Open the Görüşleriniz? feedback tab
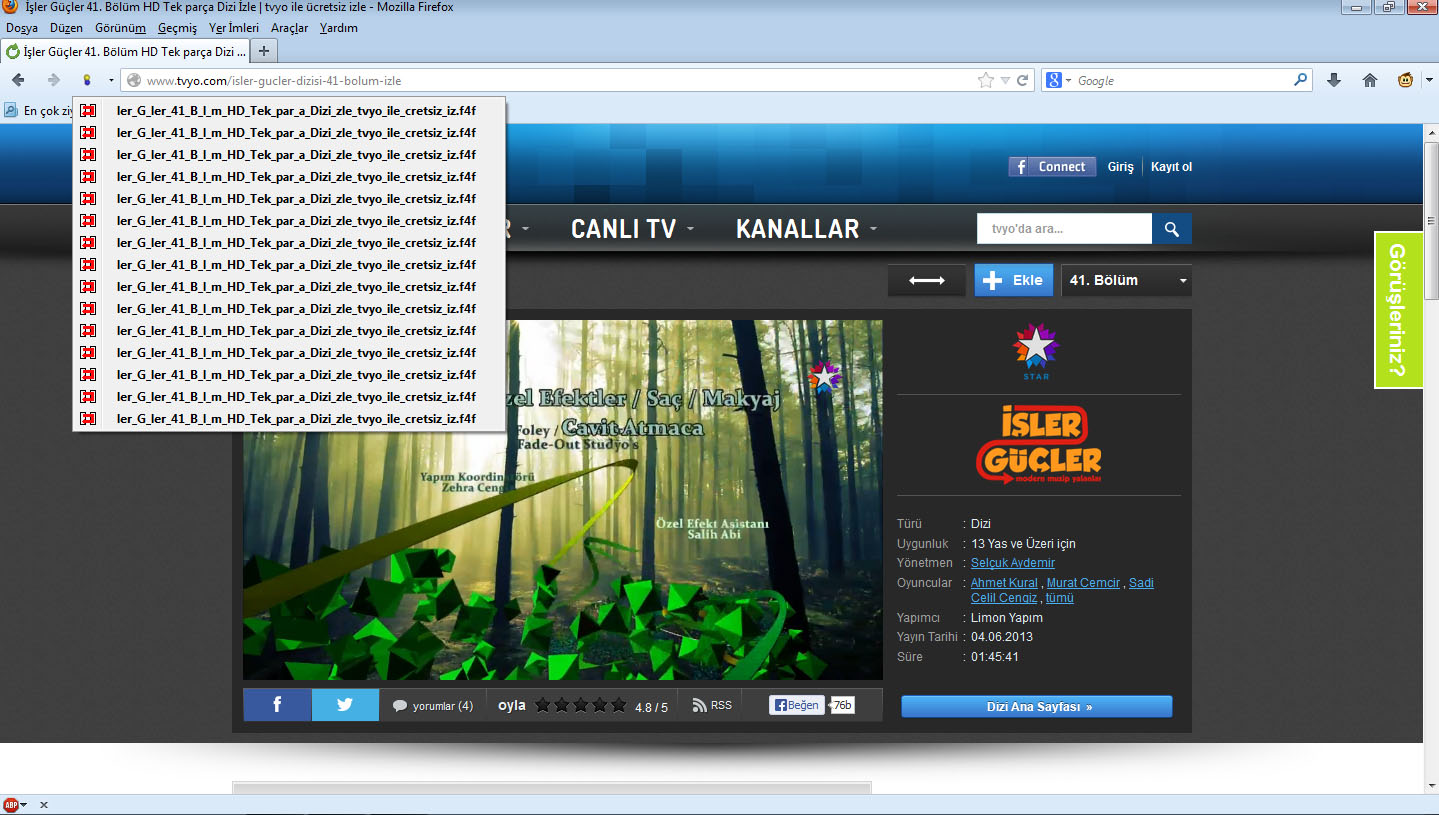Image resolution: width=1439 pixels, height=815 pixels. coord(1398,310)
